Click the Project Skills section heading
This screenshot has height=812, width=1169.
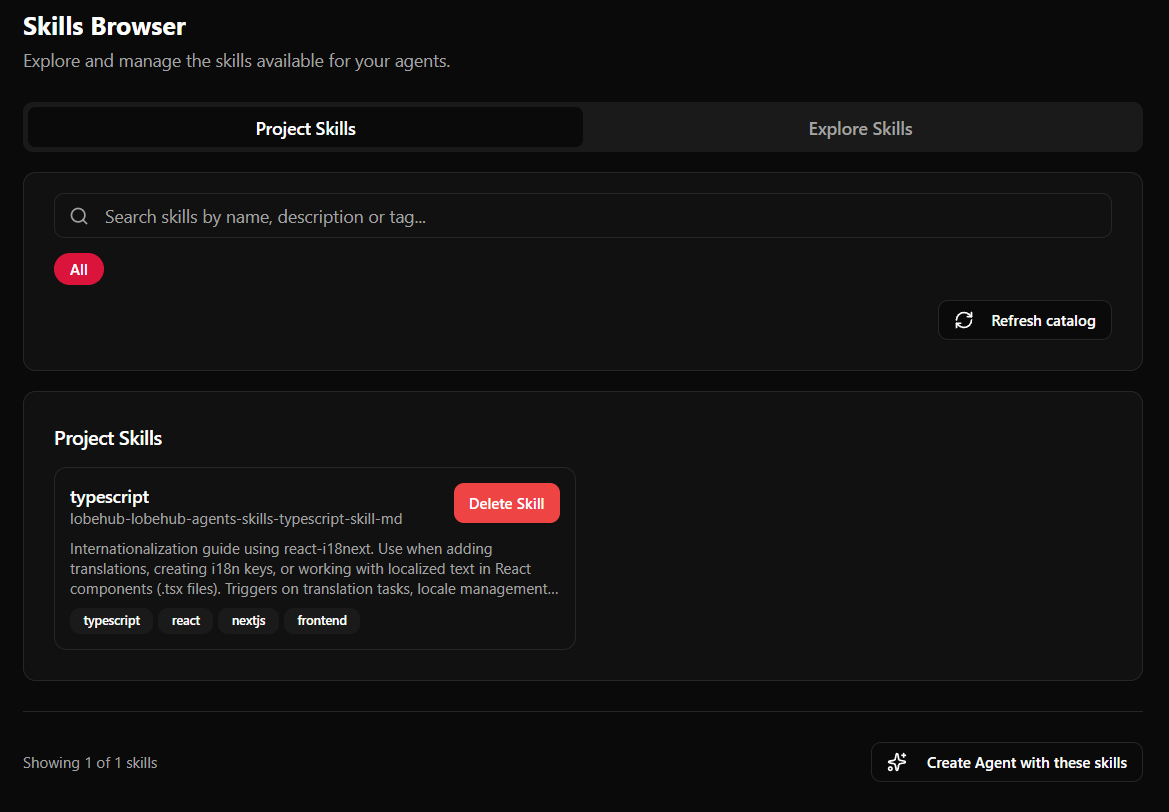coord(108,438)
